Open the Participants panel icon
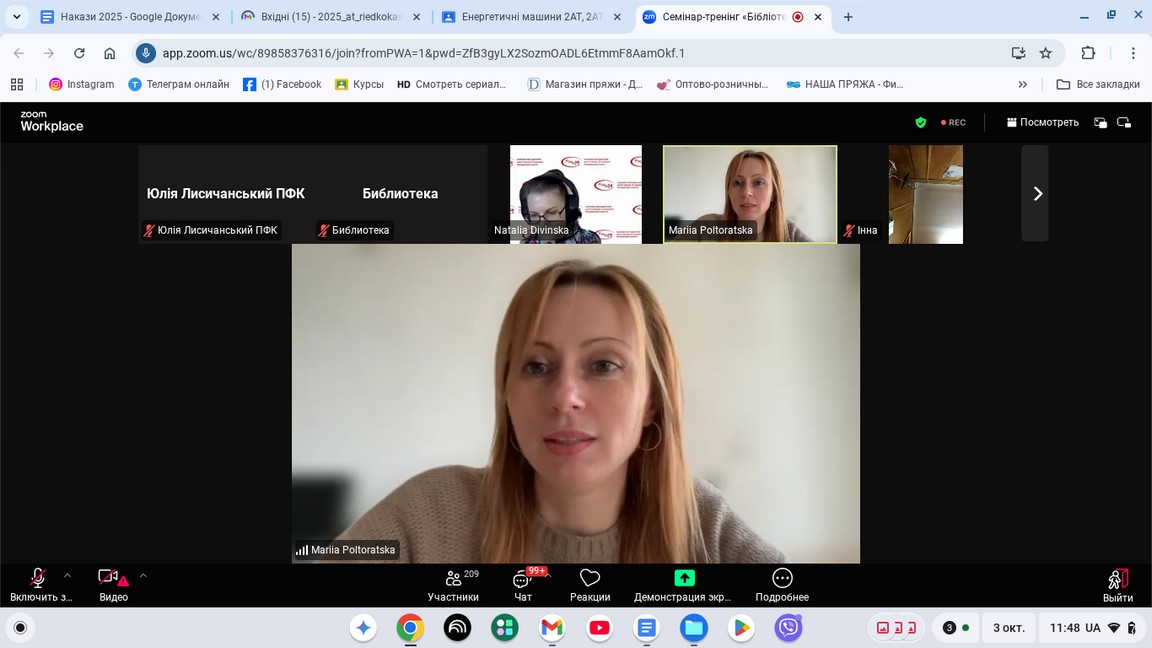1152x648 pixels. (453, 579)
